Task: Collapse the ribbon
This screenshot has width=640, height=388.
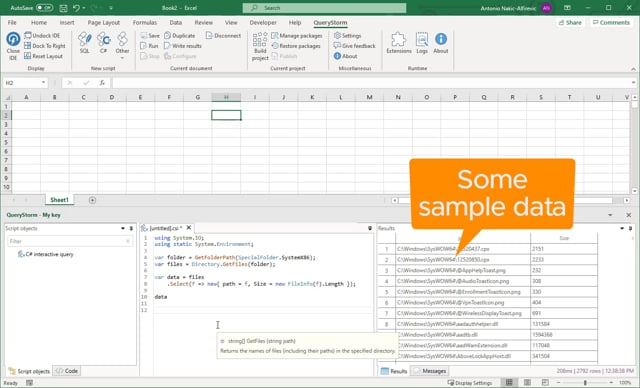Action: [633, 69]
